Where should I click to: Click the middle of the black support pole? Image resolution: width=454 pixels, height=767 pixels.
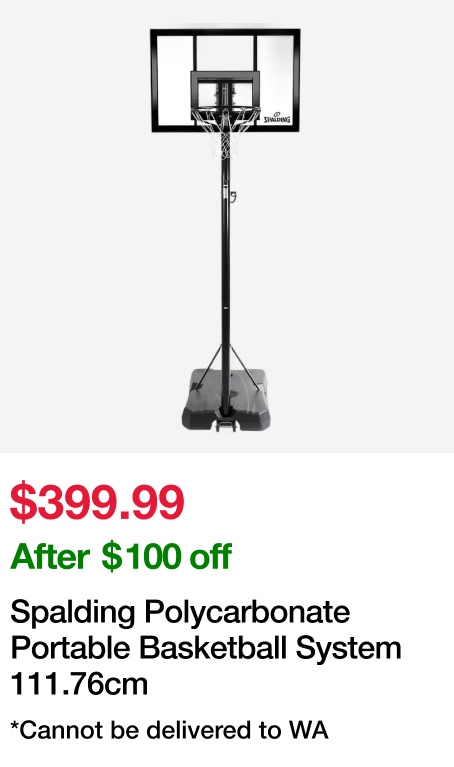click(x=225, y=274)
